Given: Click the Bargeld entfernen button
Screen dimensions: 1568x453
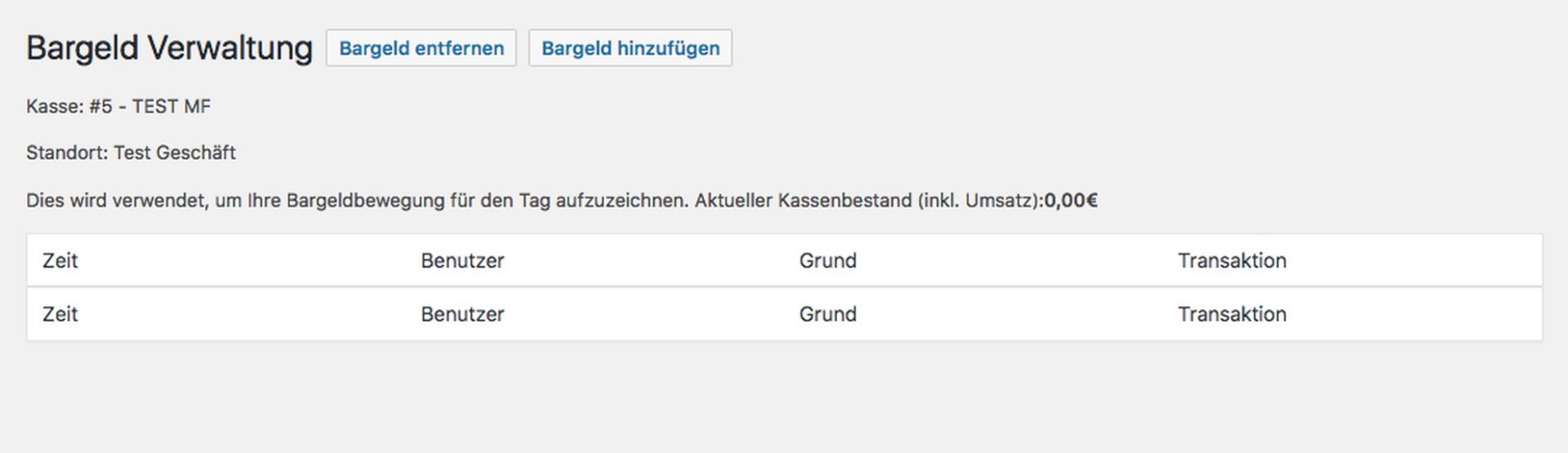Looking at the screenshot, I should (421, 48).
